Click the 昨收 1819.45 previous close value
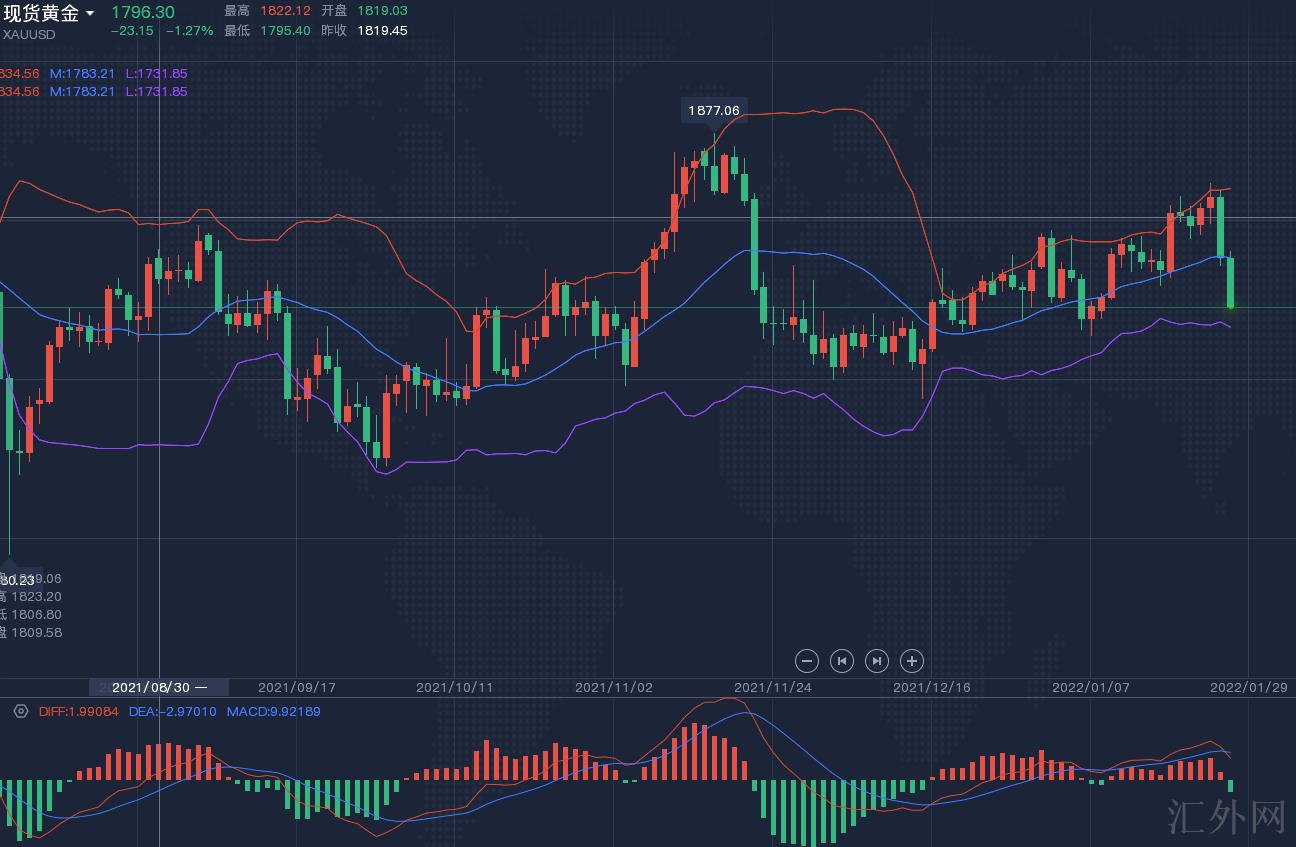 382,30
